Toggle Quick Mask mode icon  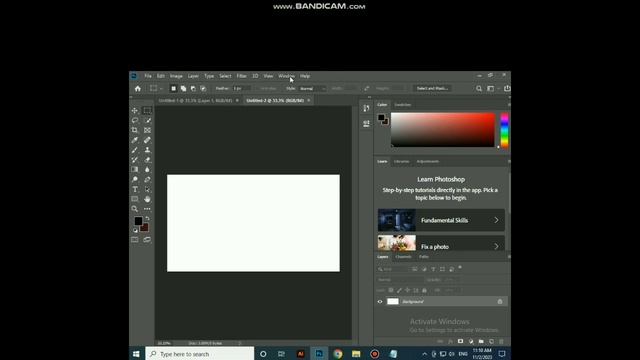pyautogui.click(x=135, y=240)
